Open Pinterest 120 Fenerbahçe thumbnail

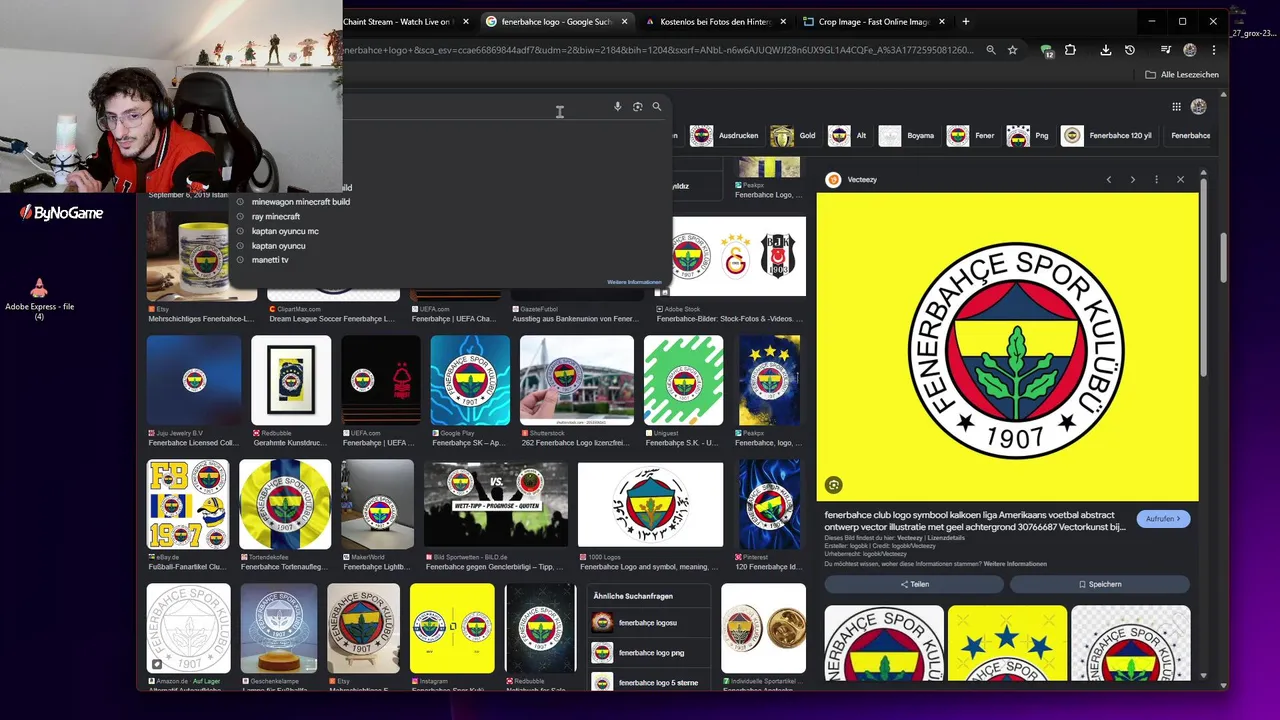[x=769, y=504]
